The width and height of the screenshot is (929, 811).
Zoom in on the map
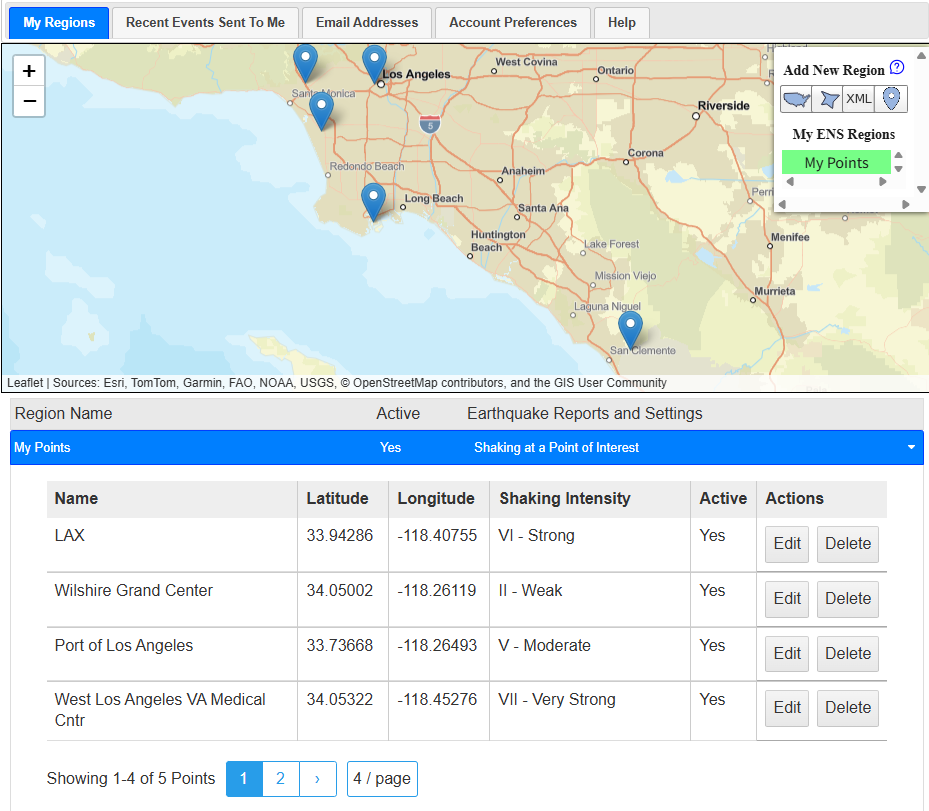29,71
